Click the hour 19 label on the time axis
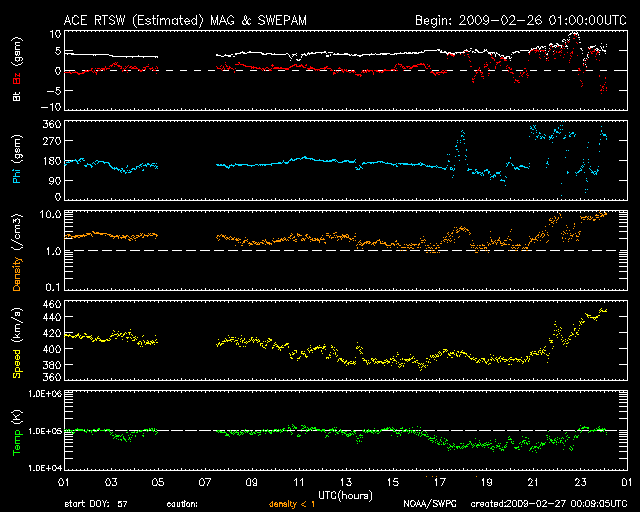Image resolution: width=640 pixels, height=512 pixels. click(486, 483)
